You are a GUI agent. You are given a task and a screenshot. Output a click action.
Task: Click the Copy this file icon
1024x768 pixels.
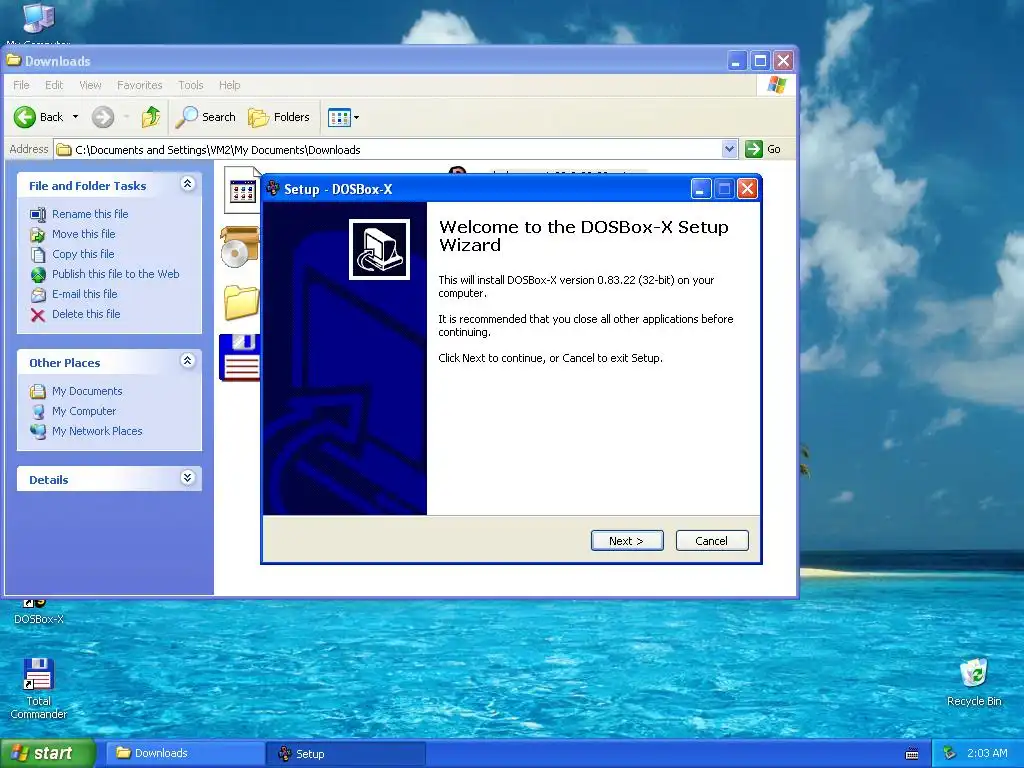38,254
